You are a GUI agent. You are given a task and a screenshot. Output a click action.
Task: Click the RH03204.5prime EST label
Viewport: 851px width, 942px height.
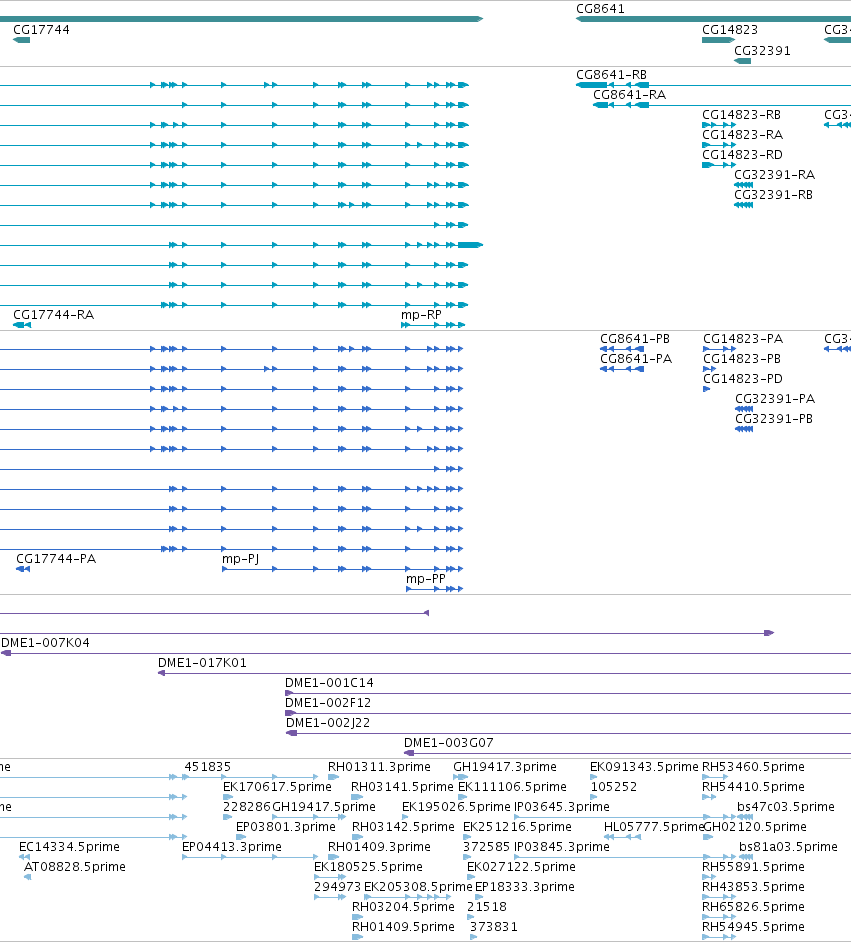tap(403, 907)
